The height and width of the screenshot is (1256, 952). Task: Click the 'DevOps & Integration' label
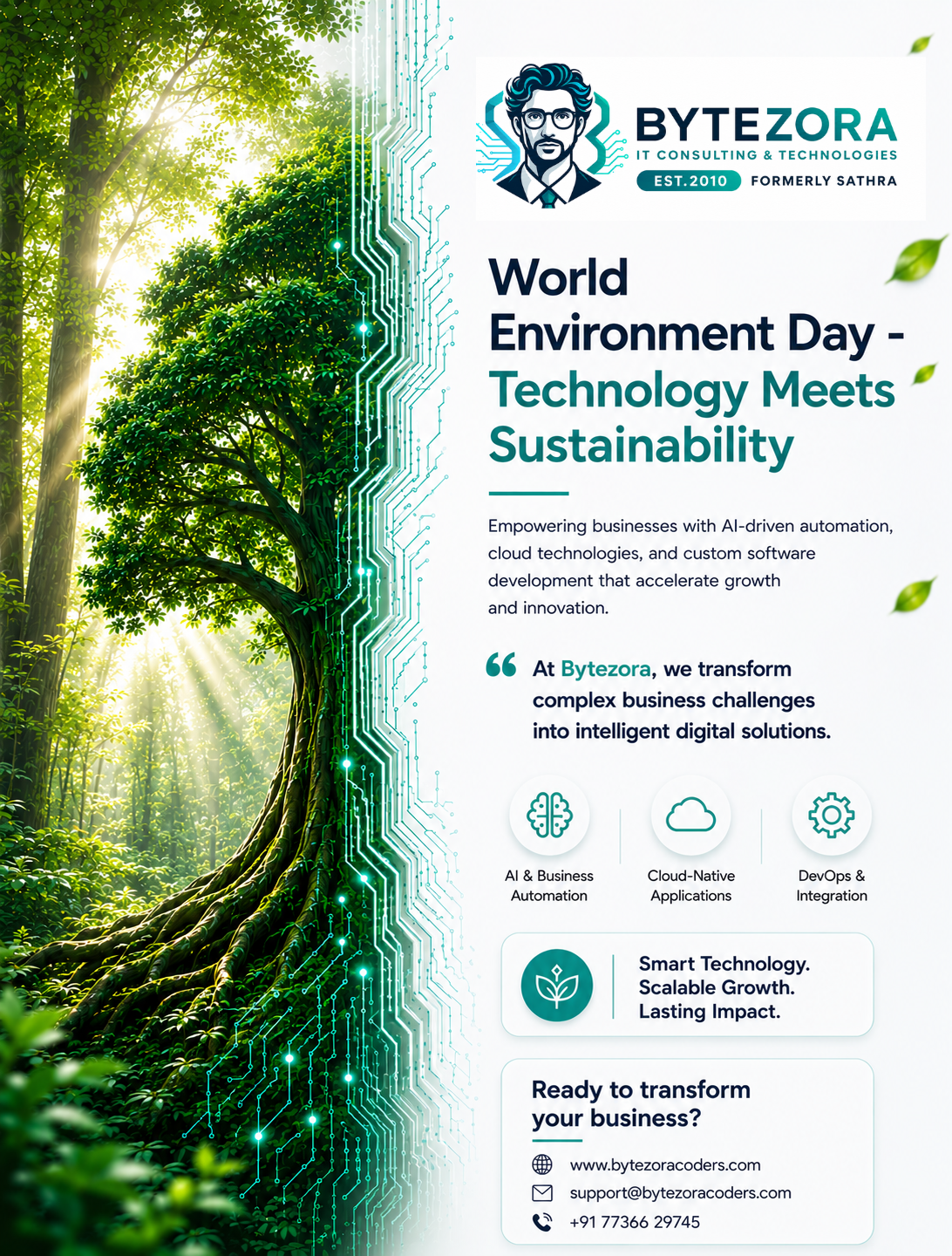832,885
